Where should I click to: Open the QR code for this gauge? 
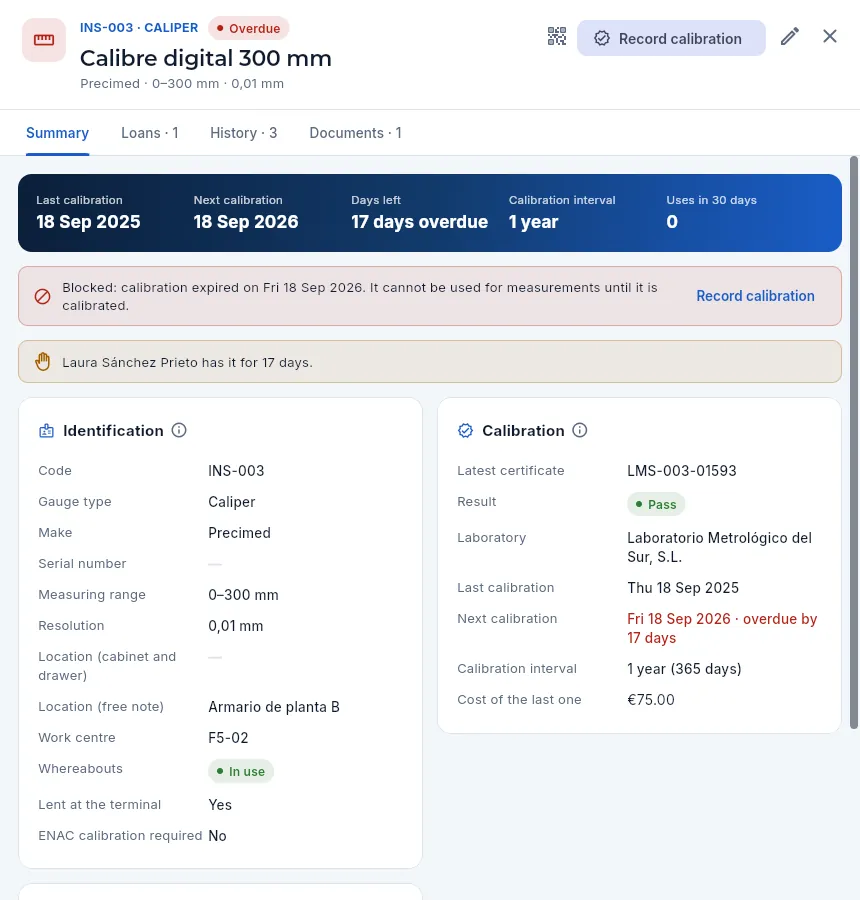point(556,36)
